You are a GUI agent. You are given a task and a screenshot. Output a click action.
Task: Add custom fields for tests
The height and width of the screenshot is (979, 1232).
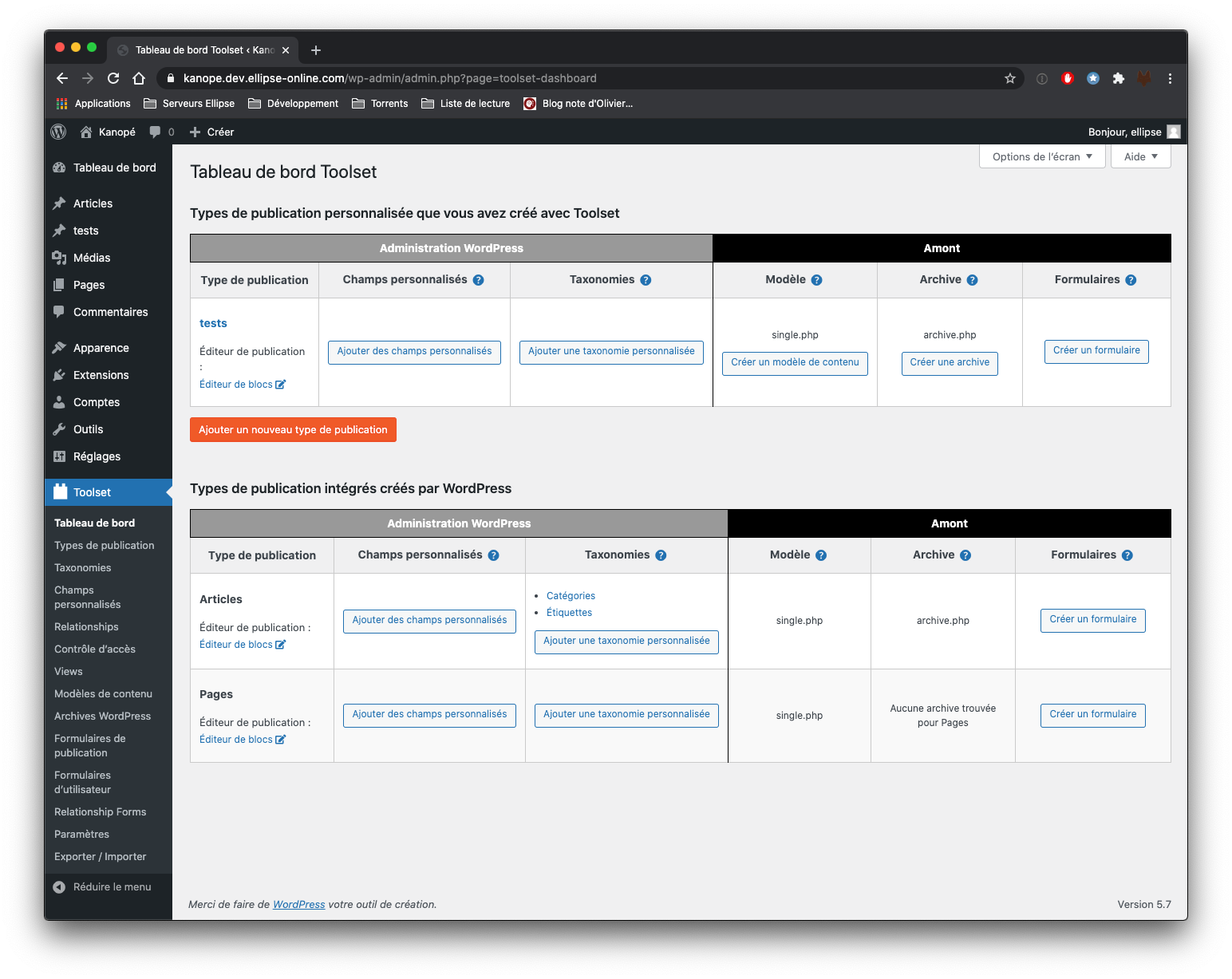tap(414, 352)
